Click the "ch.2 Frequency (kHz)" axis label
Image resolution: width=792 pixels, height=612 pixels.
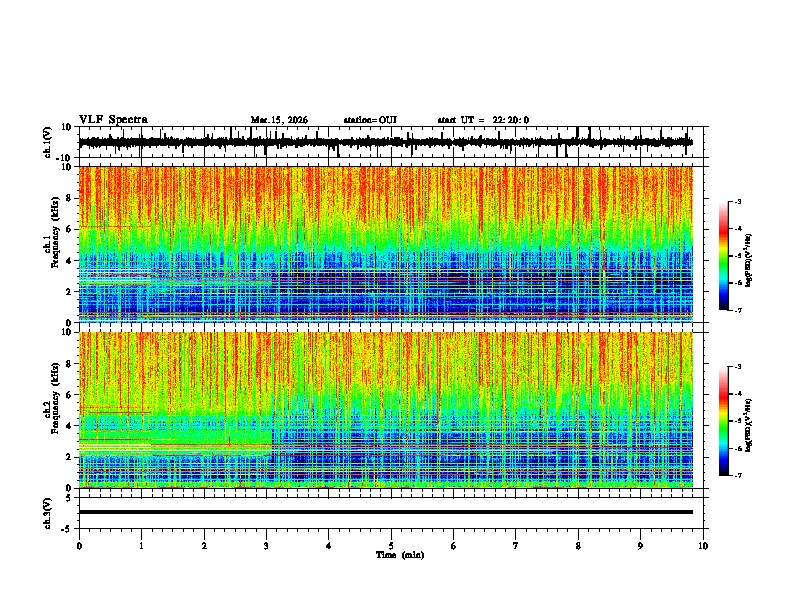click(x=54, y=398)
